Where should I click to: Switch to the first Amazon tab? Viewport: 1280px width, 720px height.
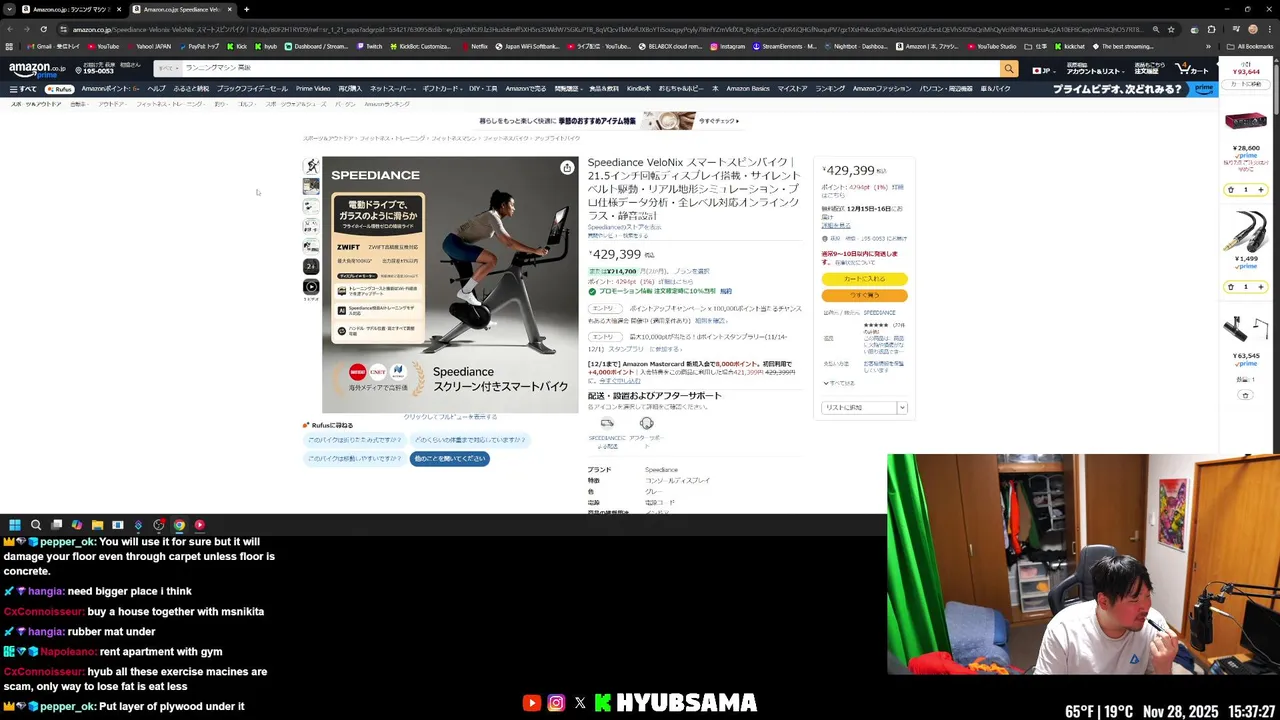pyautogui.click(x=70, y=9)
